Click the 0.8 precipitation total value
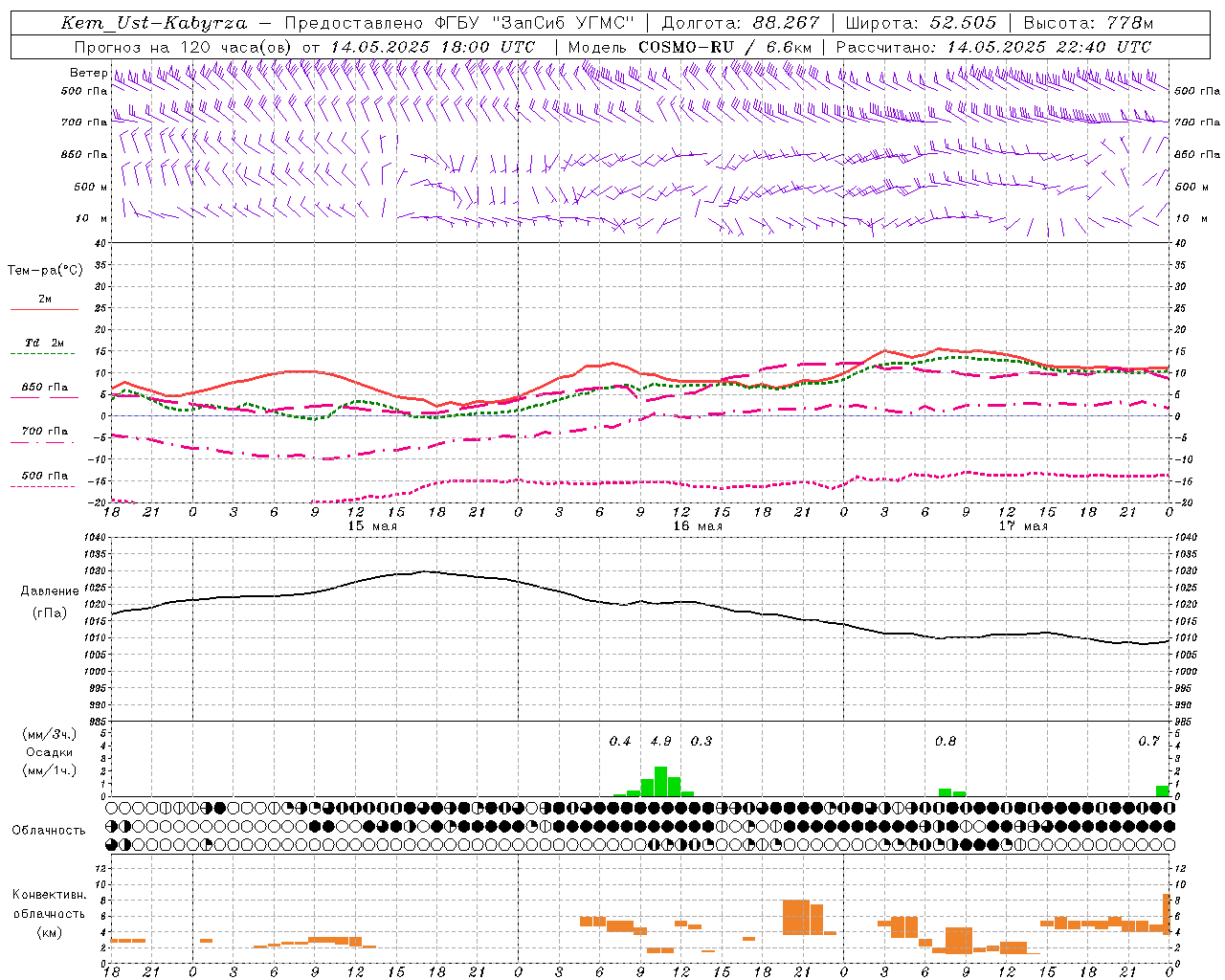Screen dimensions: 1225x980 pos(946,741)
